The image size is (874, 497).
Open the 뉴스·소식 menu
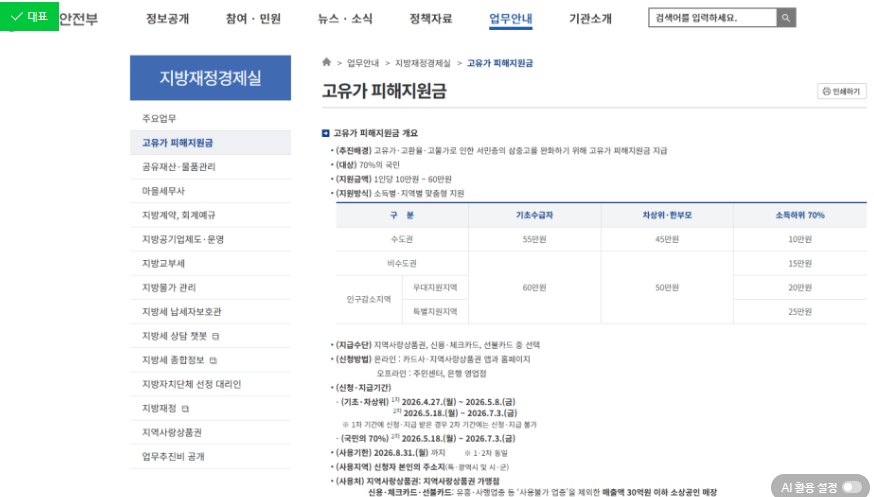click(x=345, y=19)
